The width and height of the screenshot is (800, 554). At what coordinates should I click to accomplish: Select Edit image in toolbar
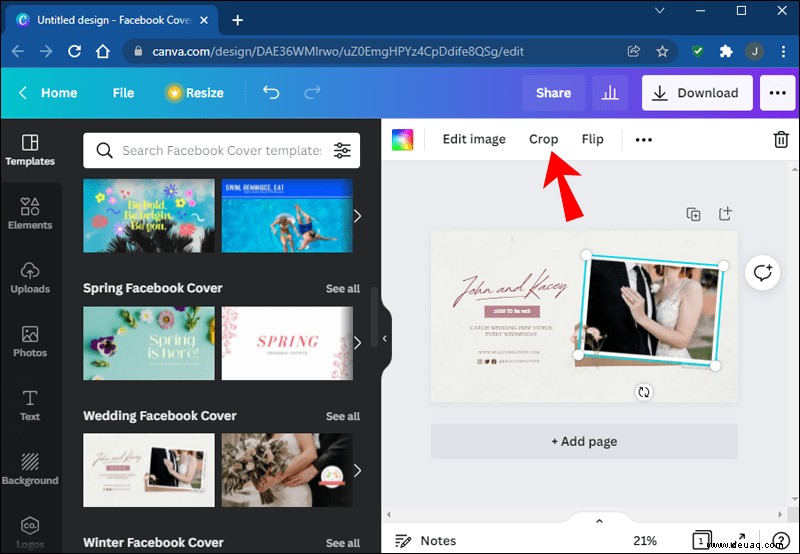(x=474, y=139)
